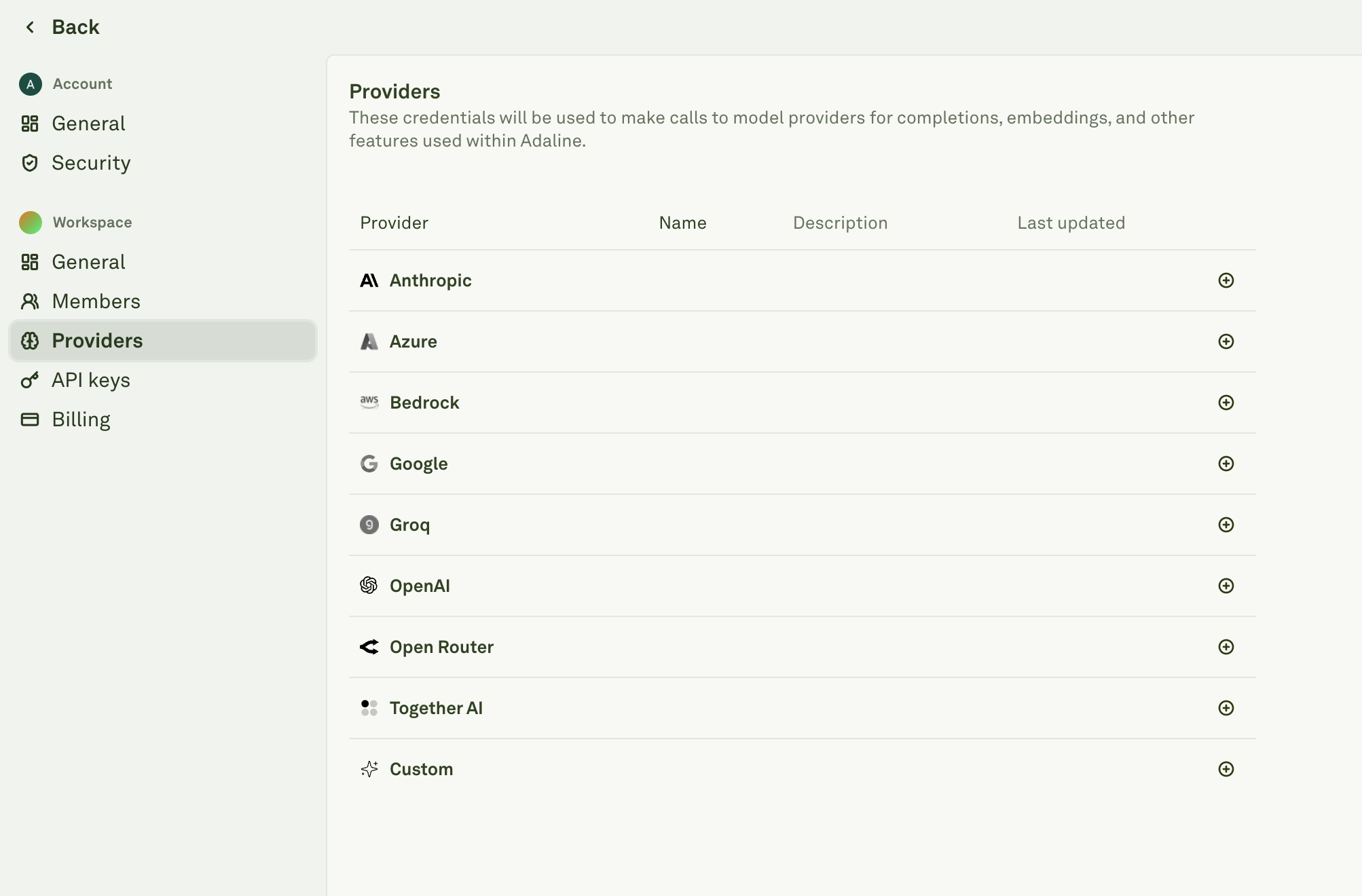Click the Provider column header
Viewport: 1362px width, 896px height.
394,223
